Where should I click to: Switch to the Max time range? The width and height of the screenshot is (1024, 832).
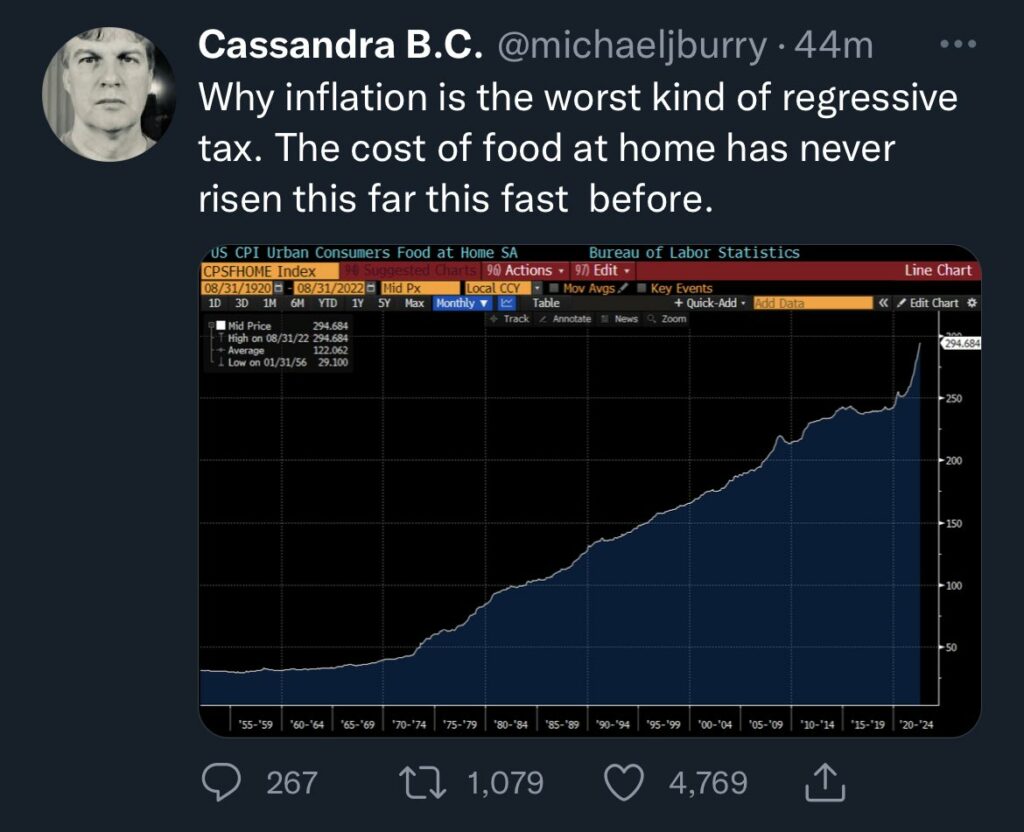[414, 303]
